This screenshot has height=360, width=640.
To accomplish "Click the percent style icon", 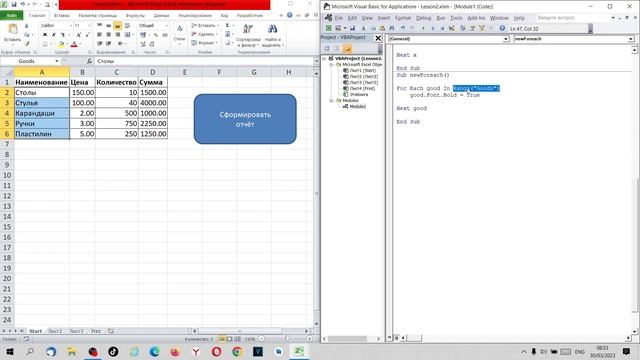I will point(156,35).
